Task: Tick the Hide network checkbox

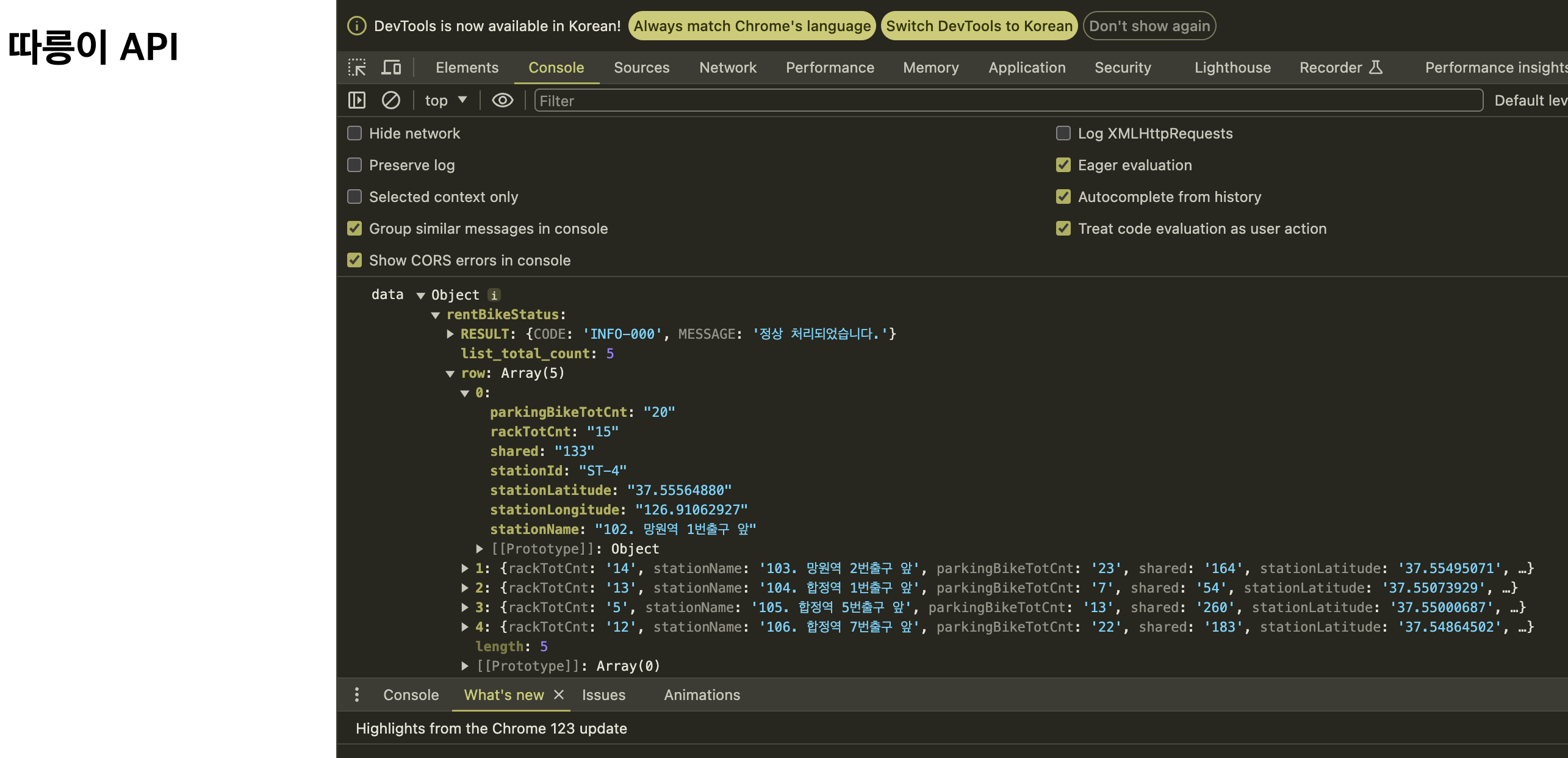Action: 354,134
